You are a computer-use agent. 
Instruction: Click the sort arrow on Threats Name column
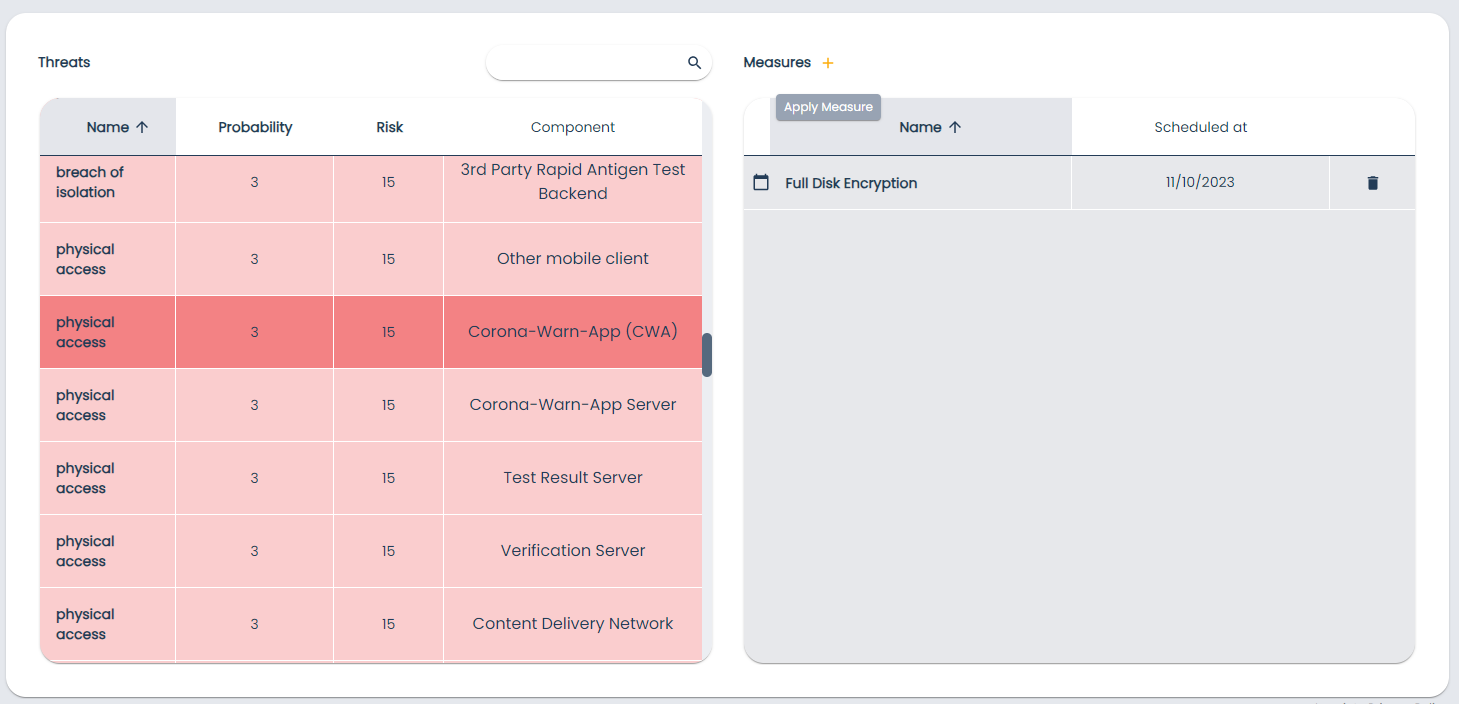tap(141, 127)
